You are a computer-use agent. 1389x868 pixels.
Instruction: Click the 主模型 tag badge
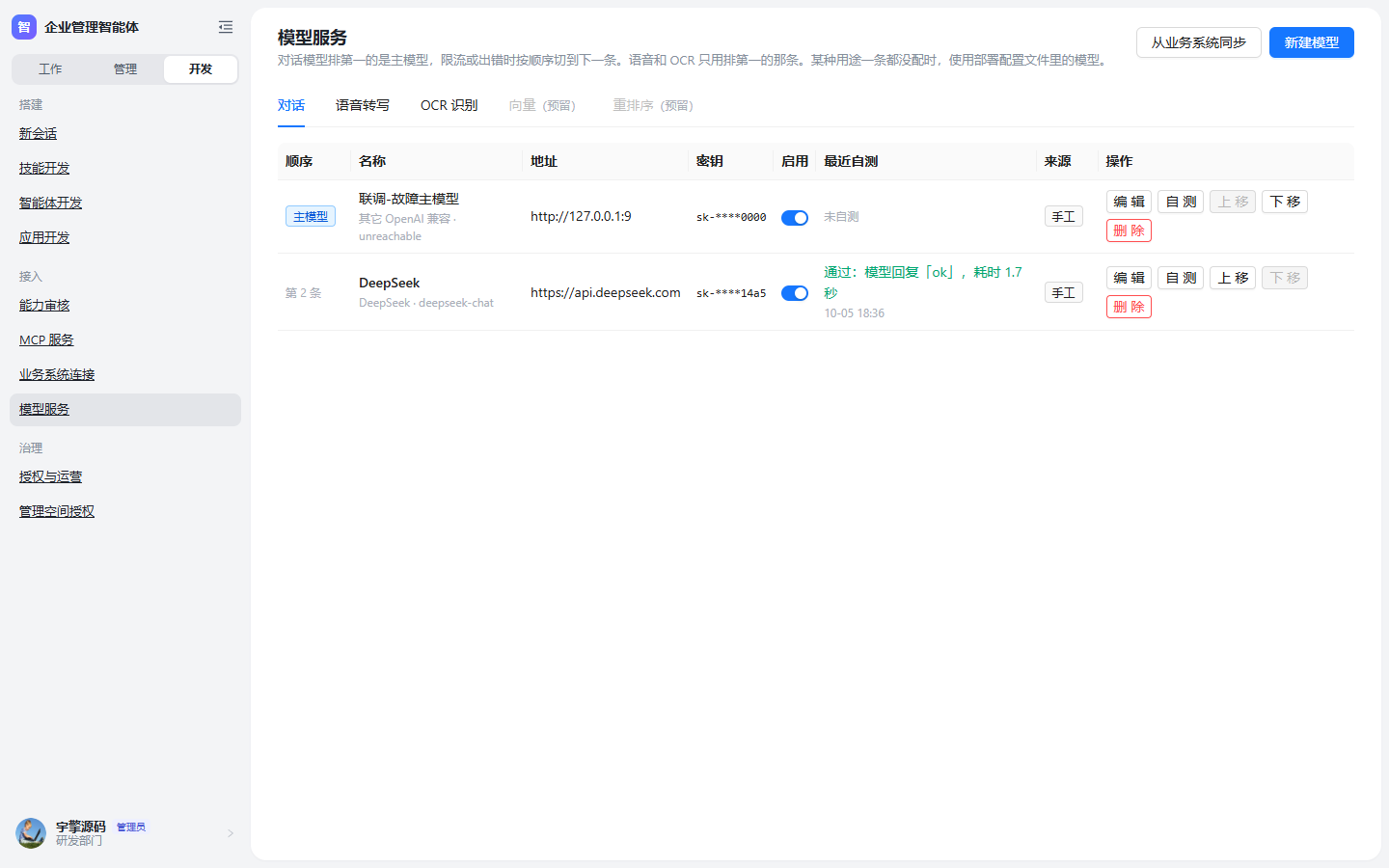click(311, 217)
